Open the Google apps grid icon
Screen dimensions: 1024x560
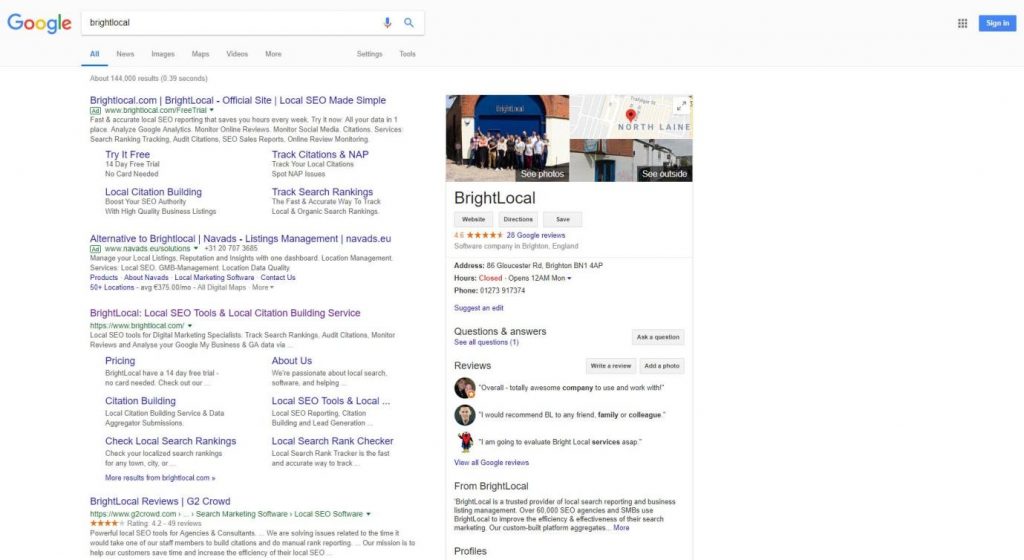tap(962, 23)
